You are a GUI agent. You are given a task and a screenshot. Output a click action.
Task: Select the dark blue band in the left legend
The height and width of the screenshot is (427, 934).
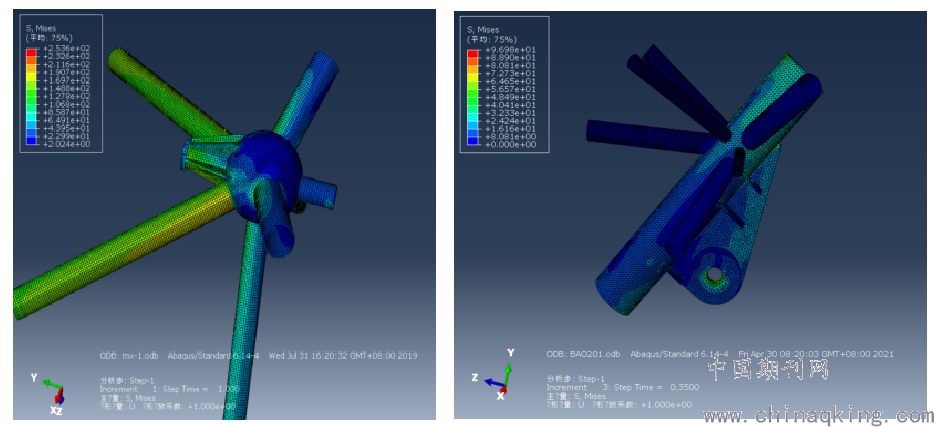coord(31,141)
